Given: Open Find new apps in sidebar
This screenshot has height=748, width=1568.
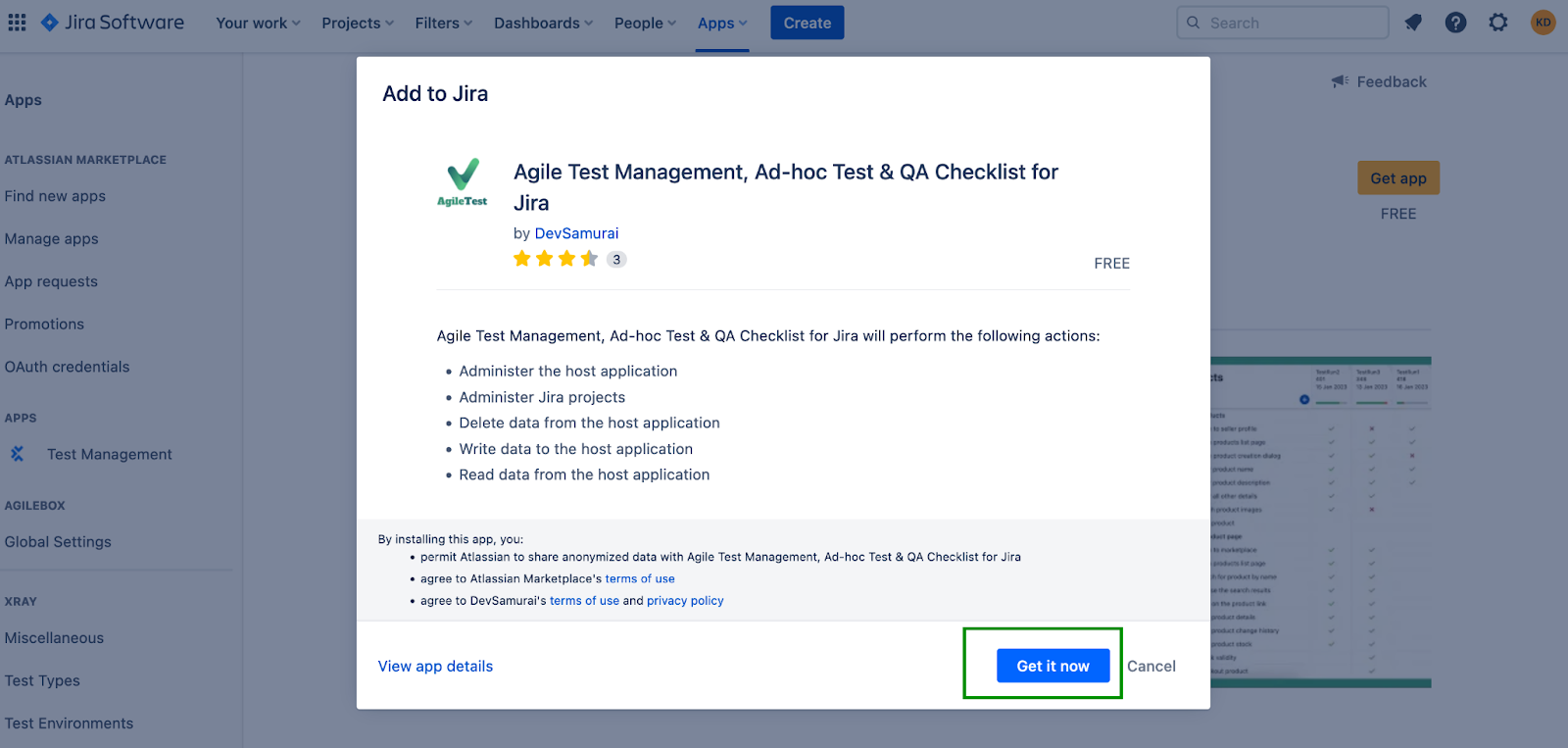Looking at the screenshot, I should 55,196.
